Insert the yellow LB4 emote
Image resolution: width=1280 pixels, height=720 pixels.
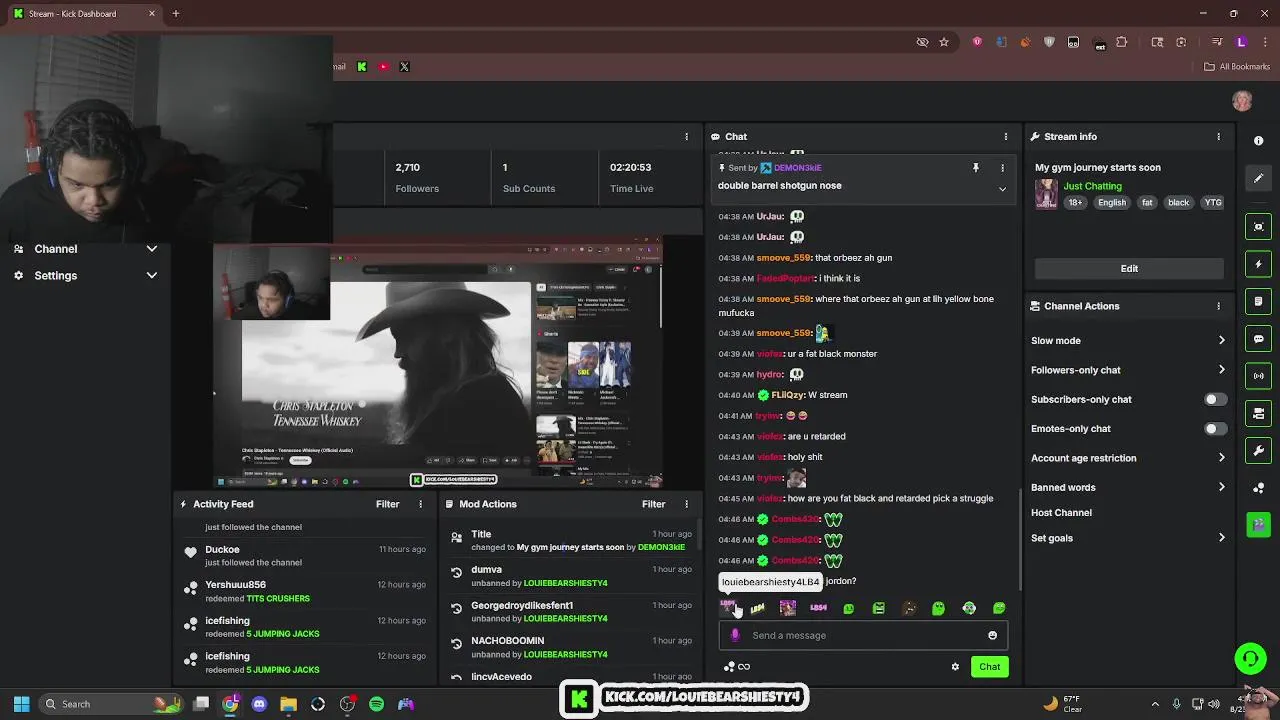(758, 608)
